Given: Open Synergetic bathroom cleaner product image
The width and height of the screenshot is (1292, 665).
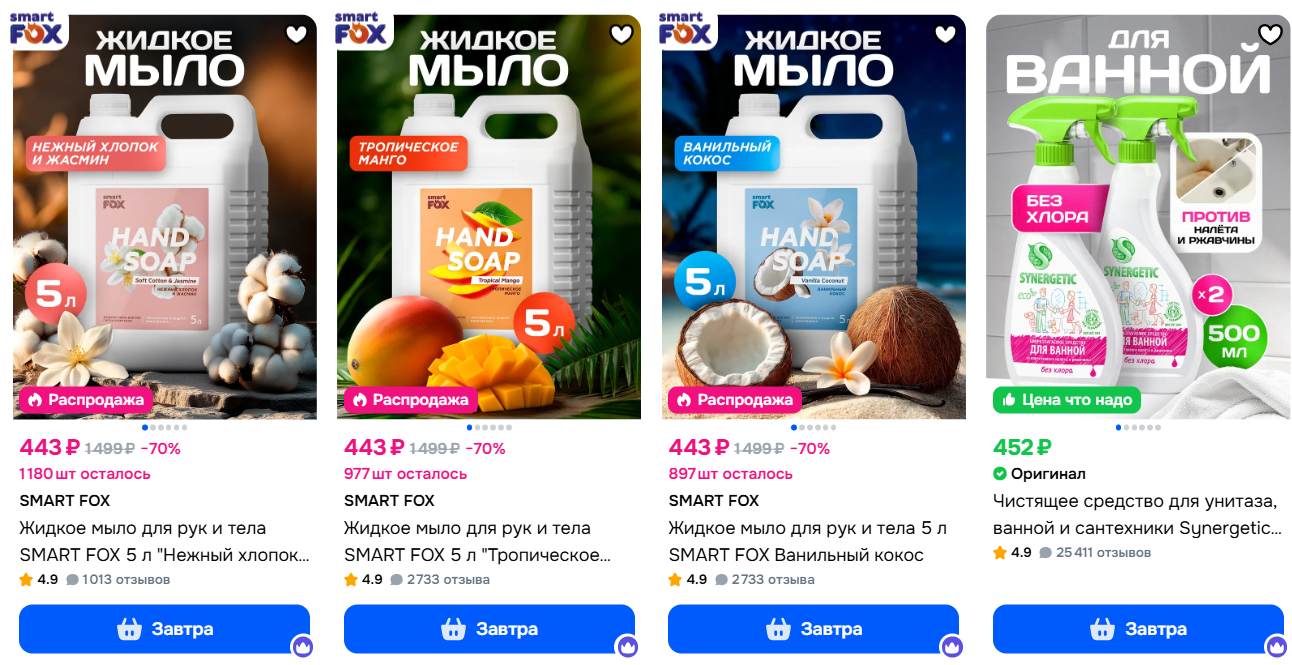Looking at the screenshot, I should pos(1138,217).
